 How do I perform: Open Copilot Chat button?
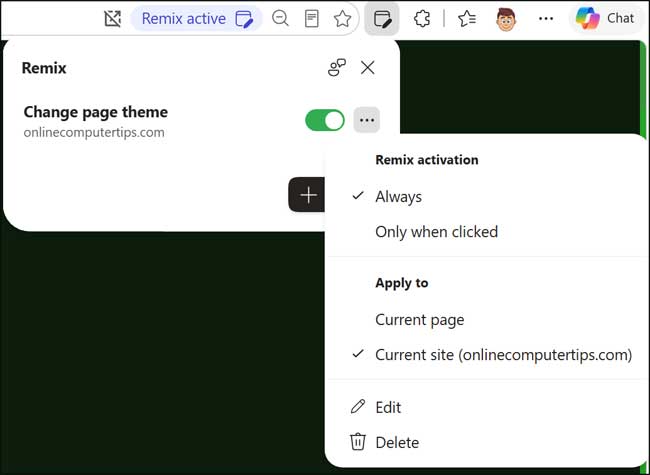tap(605, 18)
